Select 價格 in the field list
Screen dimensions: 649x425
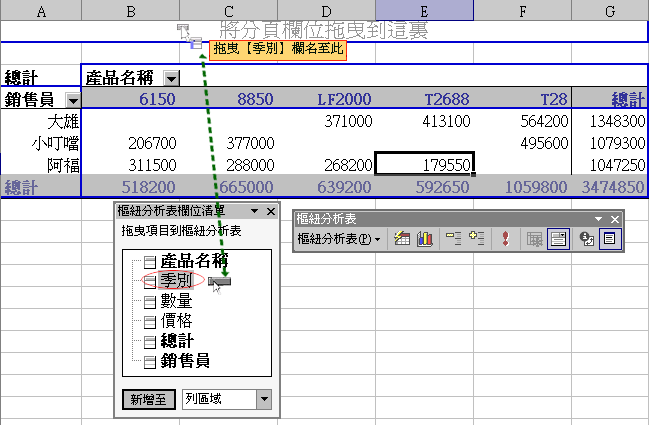click(x=176, y=321)
